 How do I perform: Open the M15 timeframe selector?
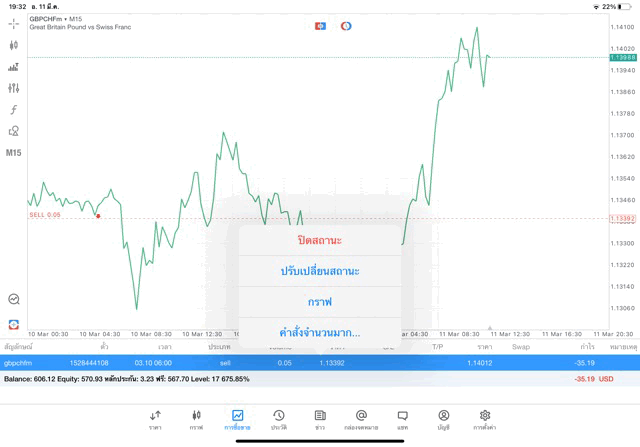[14, 153]
